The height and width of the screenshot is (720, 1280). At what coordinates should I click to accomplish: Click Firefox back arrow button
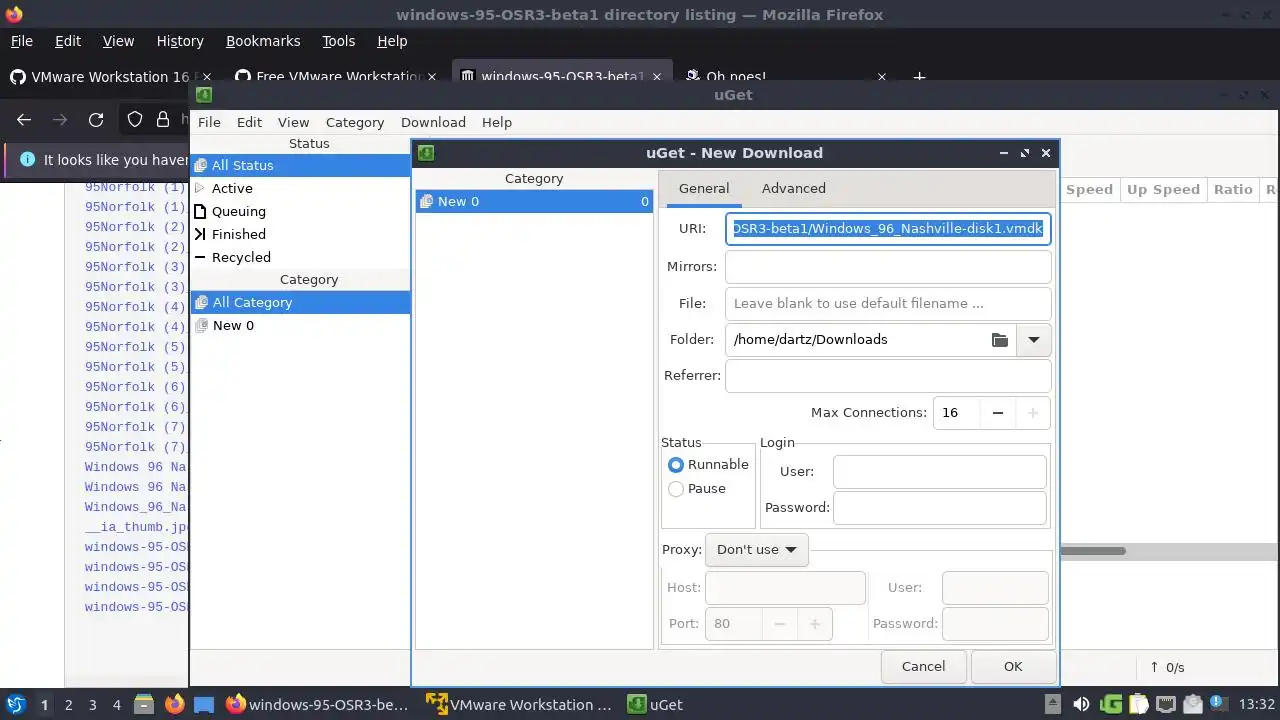[24, 119]
